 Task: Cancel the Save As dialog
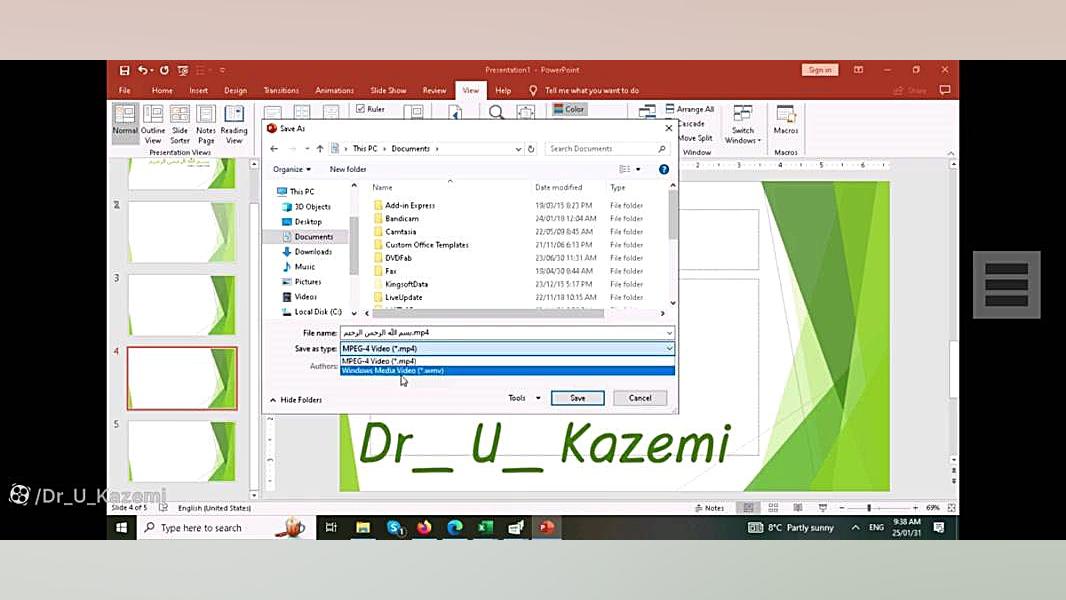[640, 398]
